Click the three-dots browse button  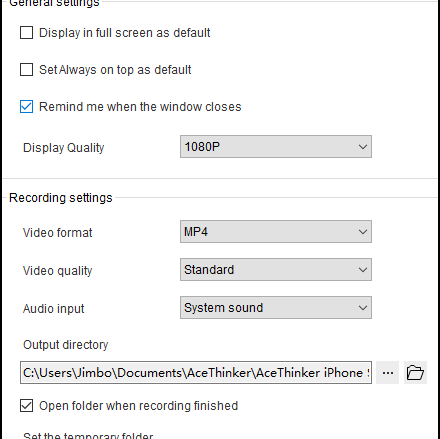pos(388,372)
